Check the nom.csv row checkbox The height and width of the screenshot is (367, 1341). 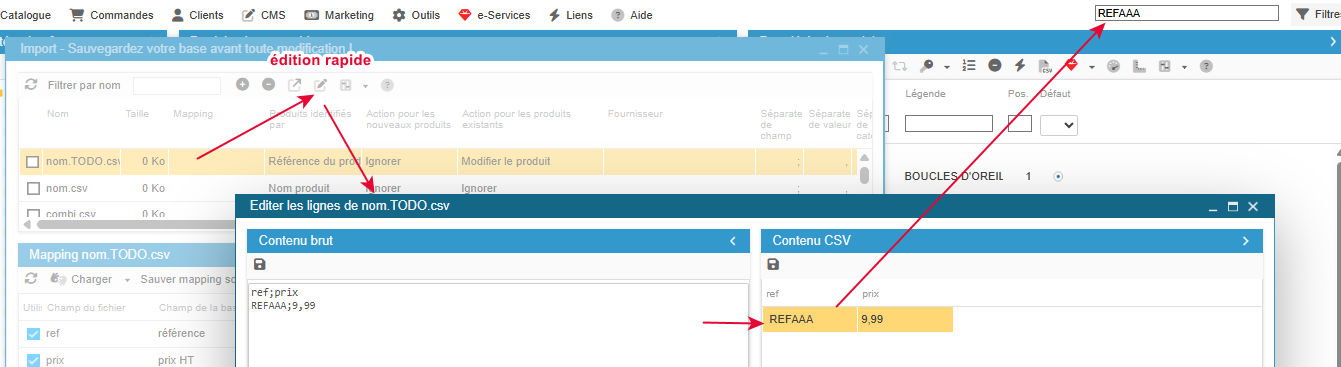(33, 188)
